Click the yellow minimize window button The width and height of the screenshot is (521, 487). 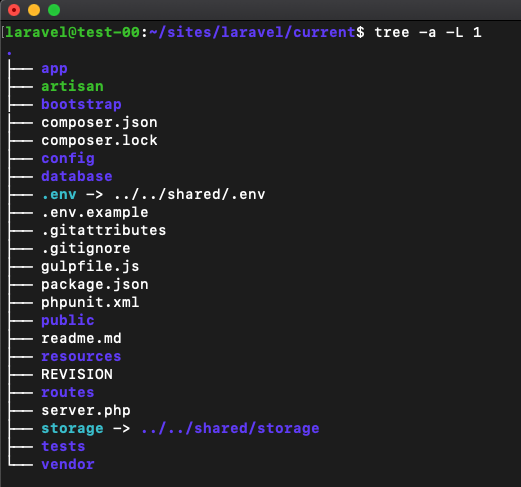(x=34, y=10)
